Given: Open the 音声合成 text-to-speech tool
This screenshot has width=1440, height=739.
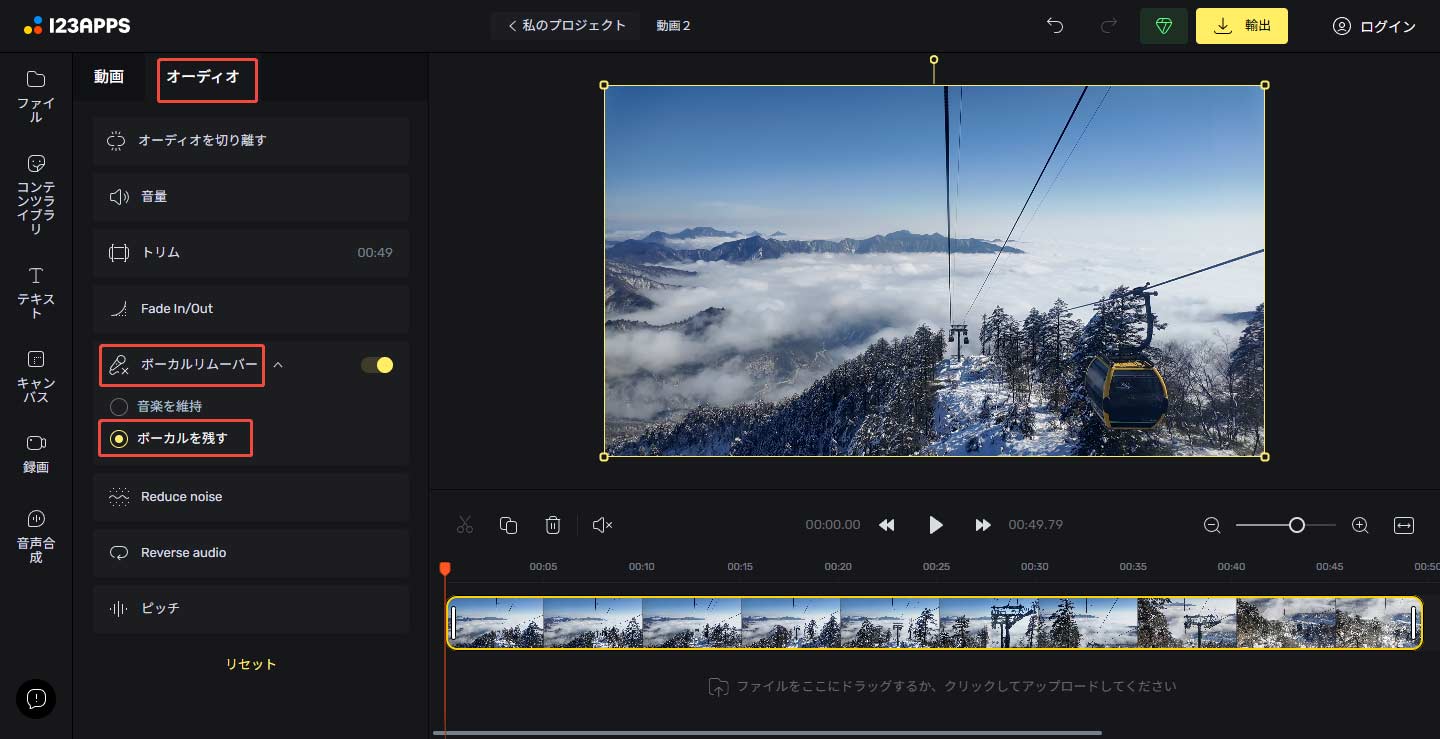Looking at the screenshot, I should [36, 536].
